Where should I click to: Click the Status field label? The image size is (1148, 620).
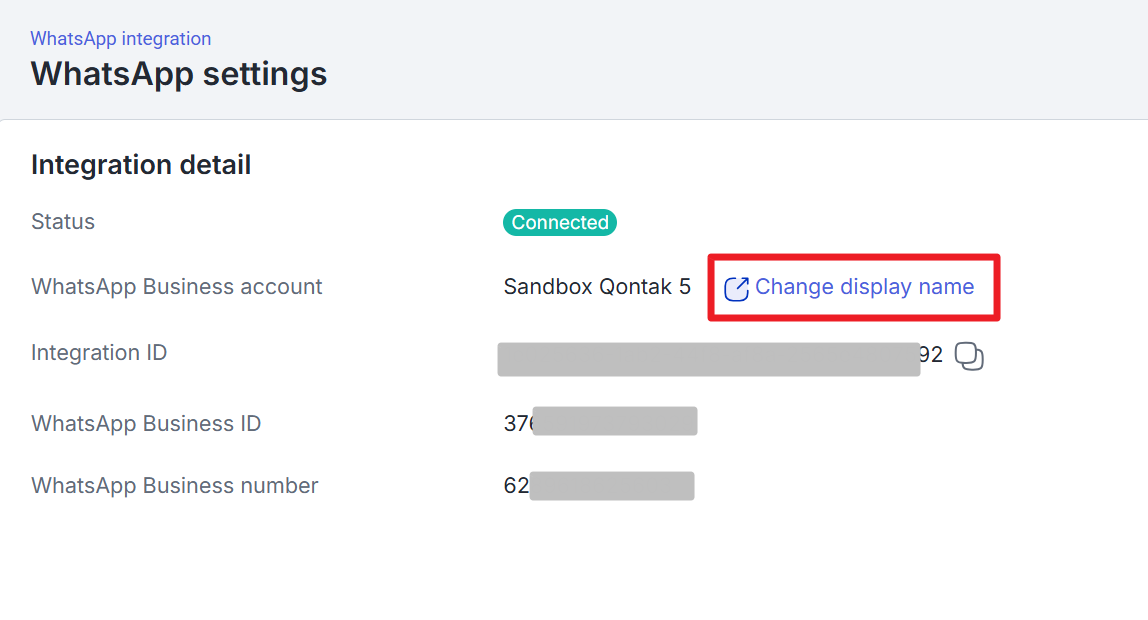pos(63,222)
